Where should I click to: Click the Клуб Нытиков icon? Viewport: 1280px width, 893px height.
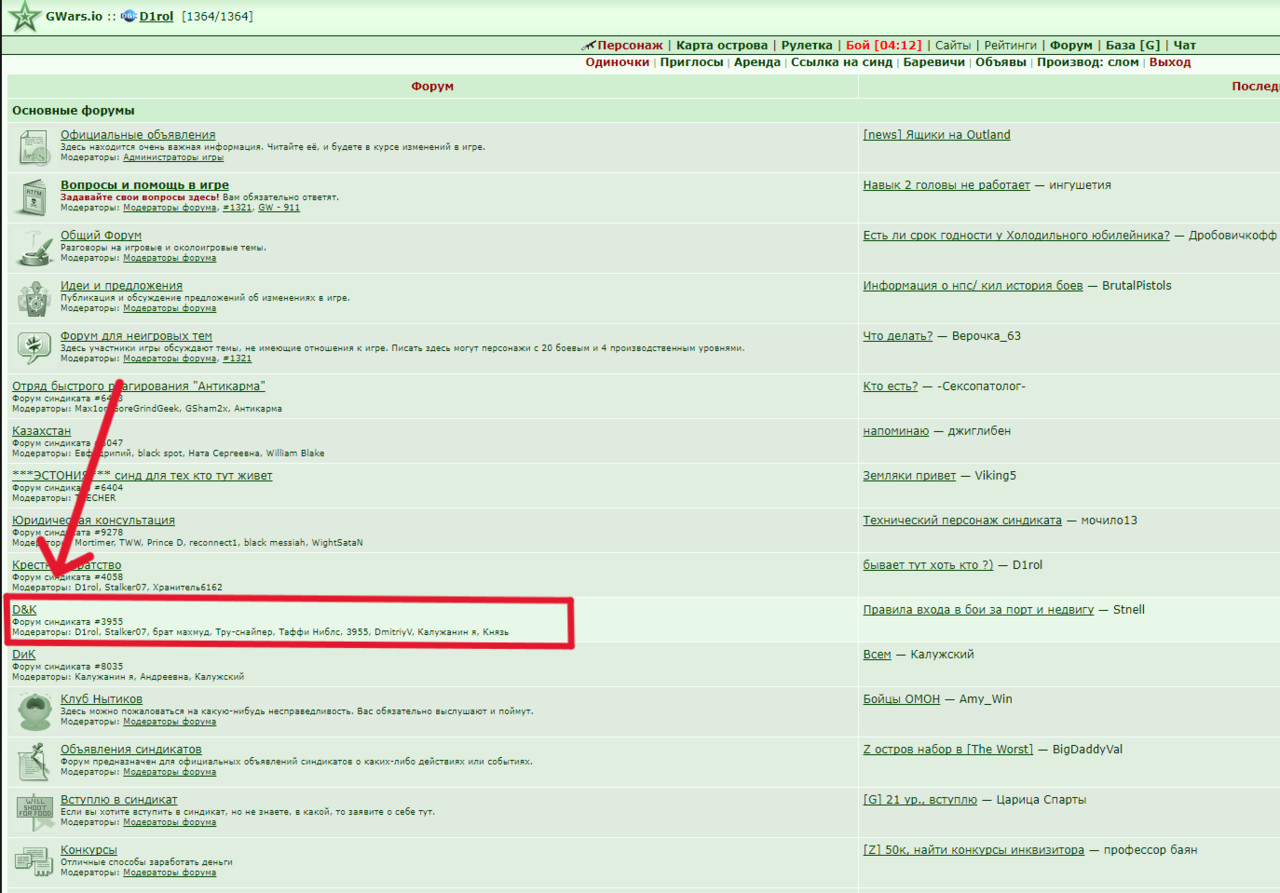pos(34,711)
